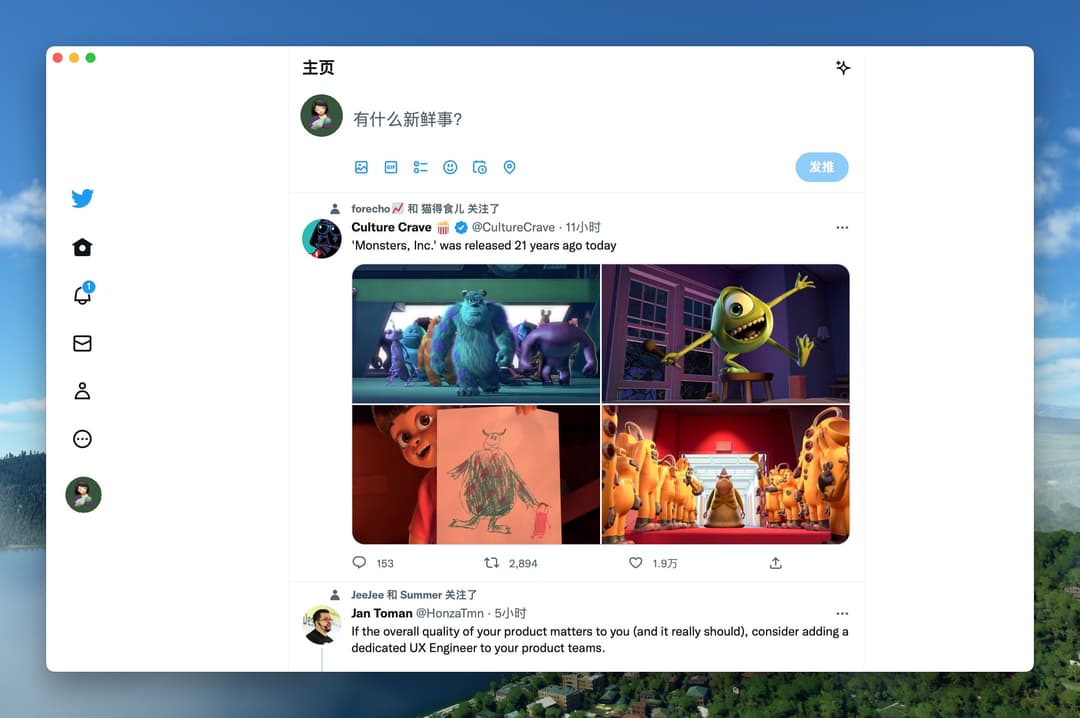
Task: Insert a GIF into the tweet
Action: [x=391, y=167]
